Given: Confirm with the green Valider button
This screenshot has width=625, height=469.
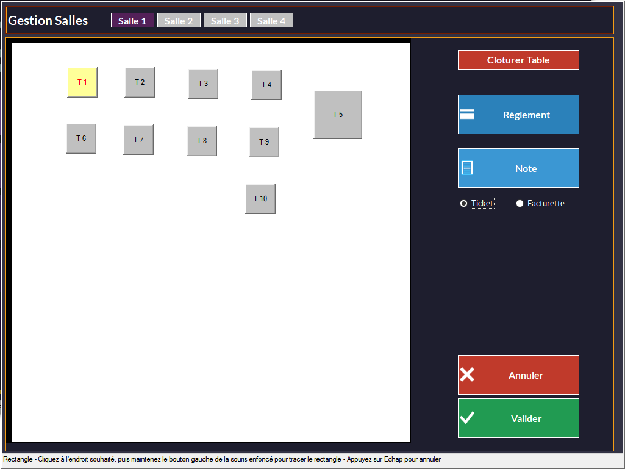Looking at the screenshot, I should pyautogui.click(x=518, y=418).
